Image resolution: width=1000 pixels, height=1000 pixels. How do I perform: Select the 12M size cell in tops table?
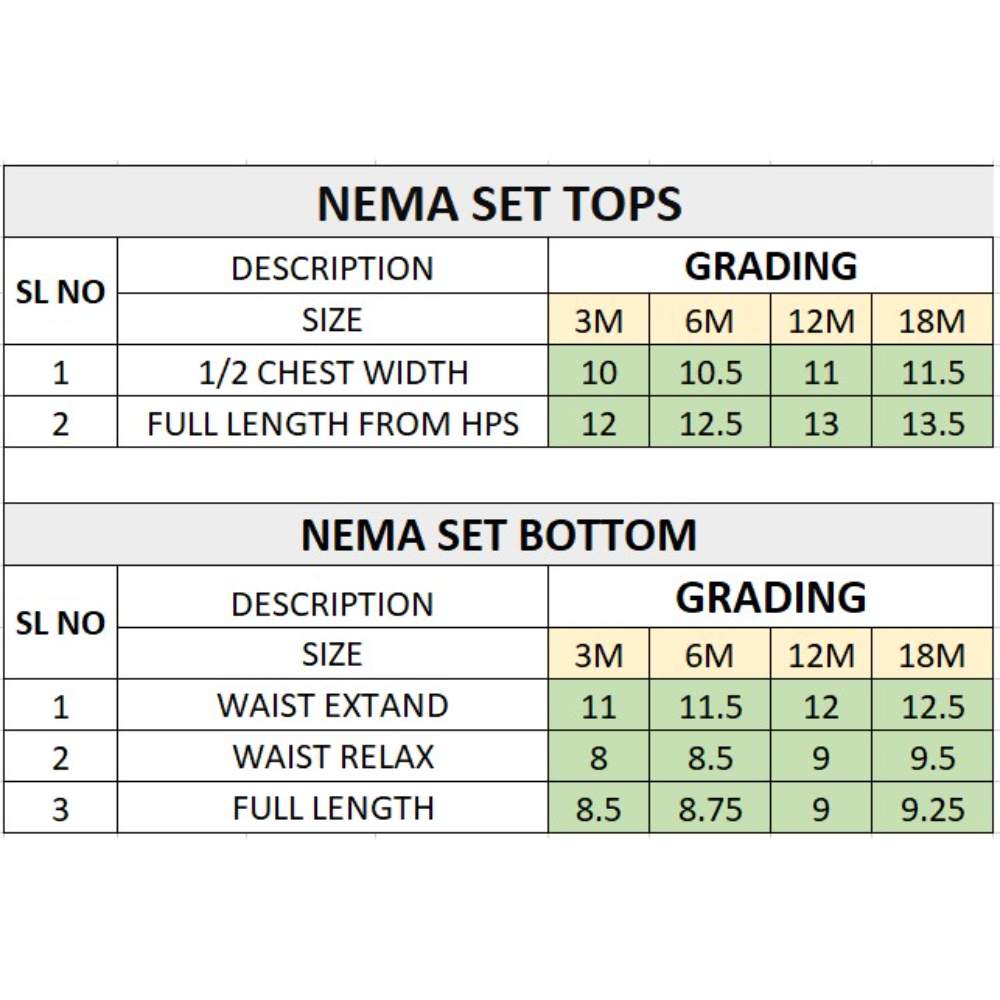821,320
